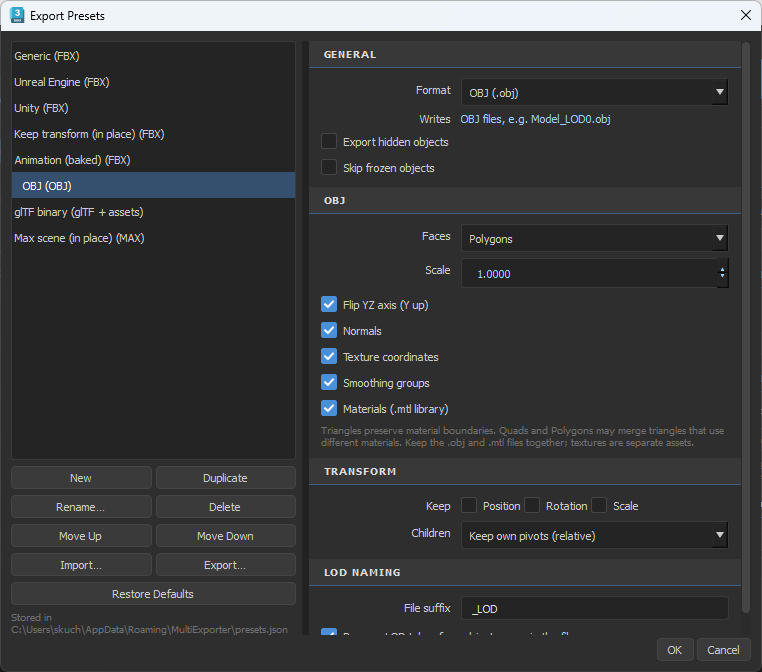Screen dimensions: 762x672
Task: Click the 'OBJ files, e.g. Model_LOD0.obj' text
Action: 536,119
